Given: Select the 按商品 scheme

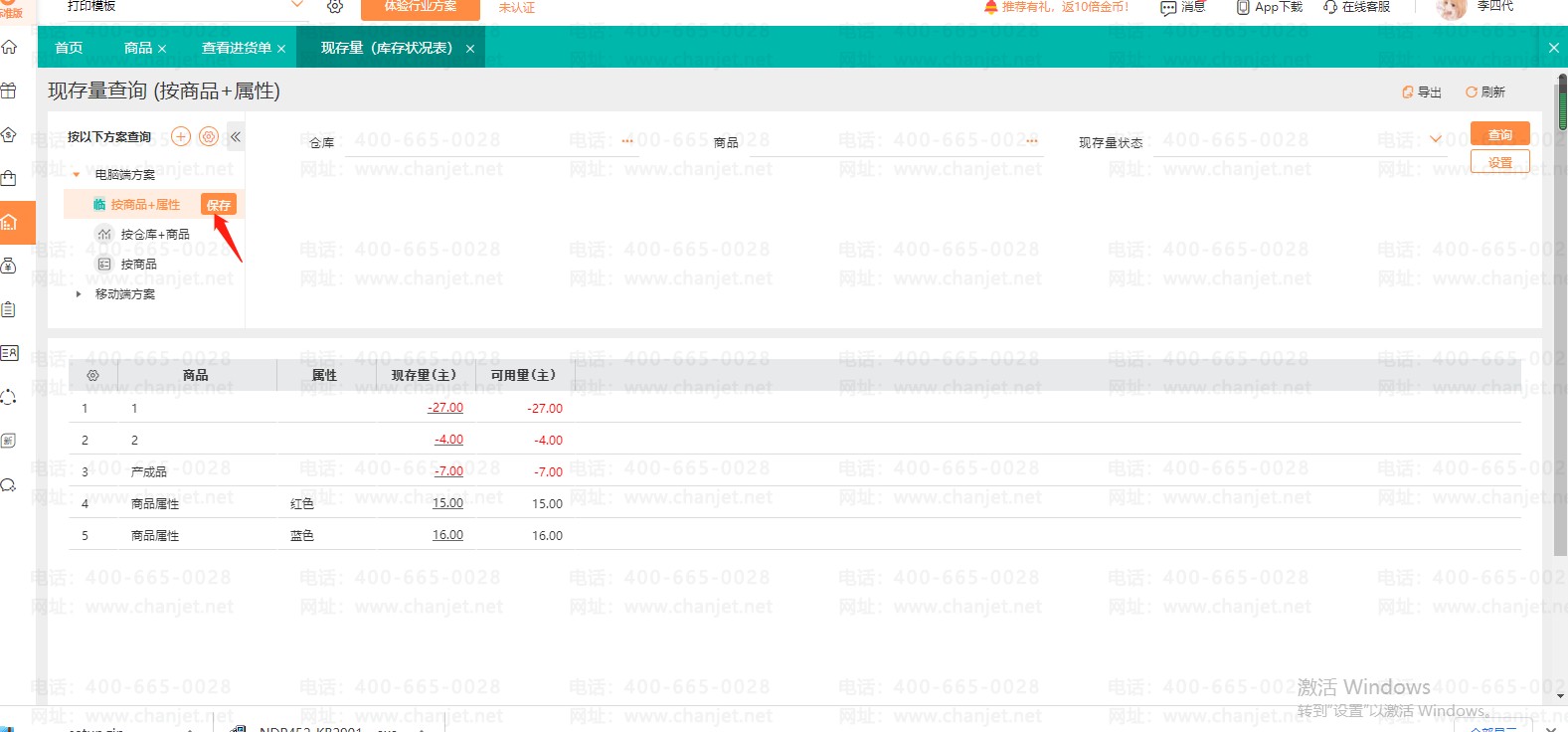Looking at the screenshot, I should tap(139, 264).
